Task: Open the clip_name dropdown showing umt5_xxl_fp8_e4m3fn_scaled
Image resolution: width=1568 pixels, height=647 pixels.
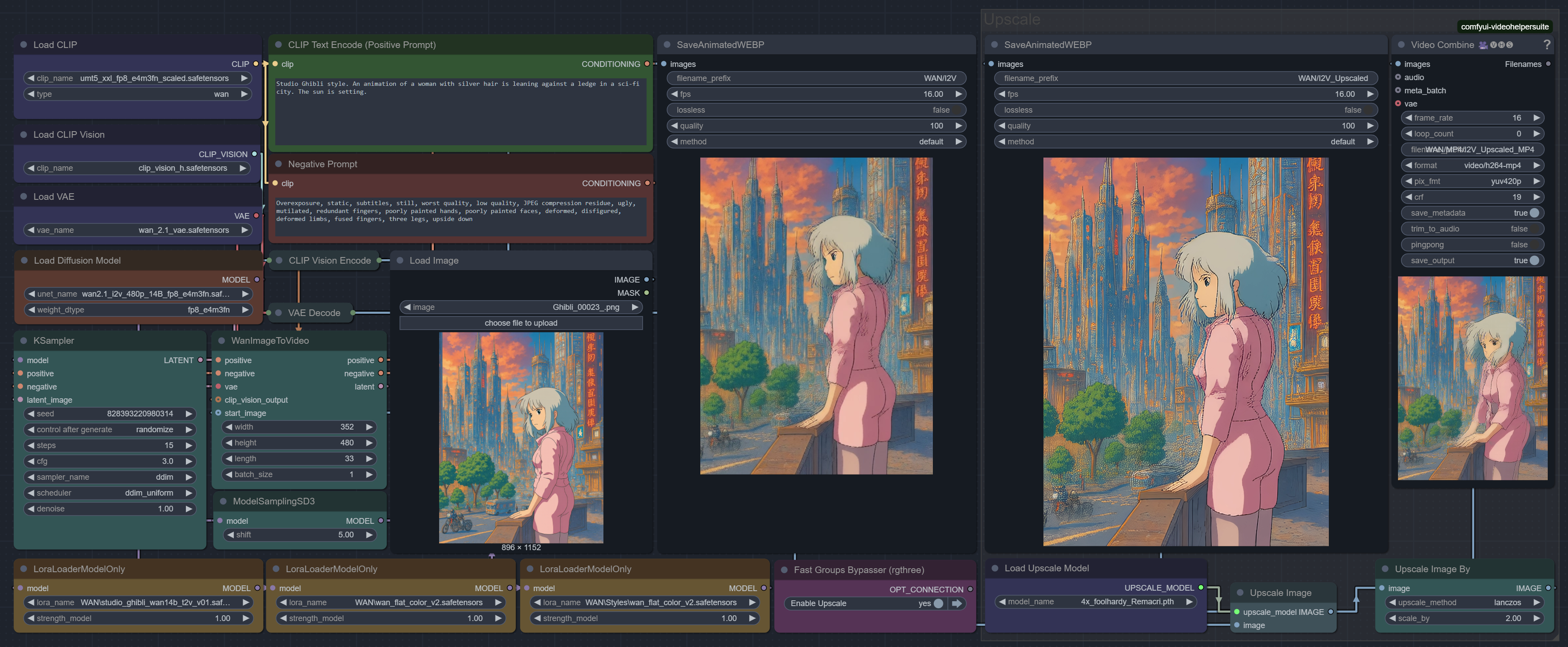Action: 137,78
